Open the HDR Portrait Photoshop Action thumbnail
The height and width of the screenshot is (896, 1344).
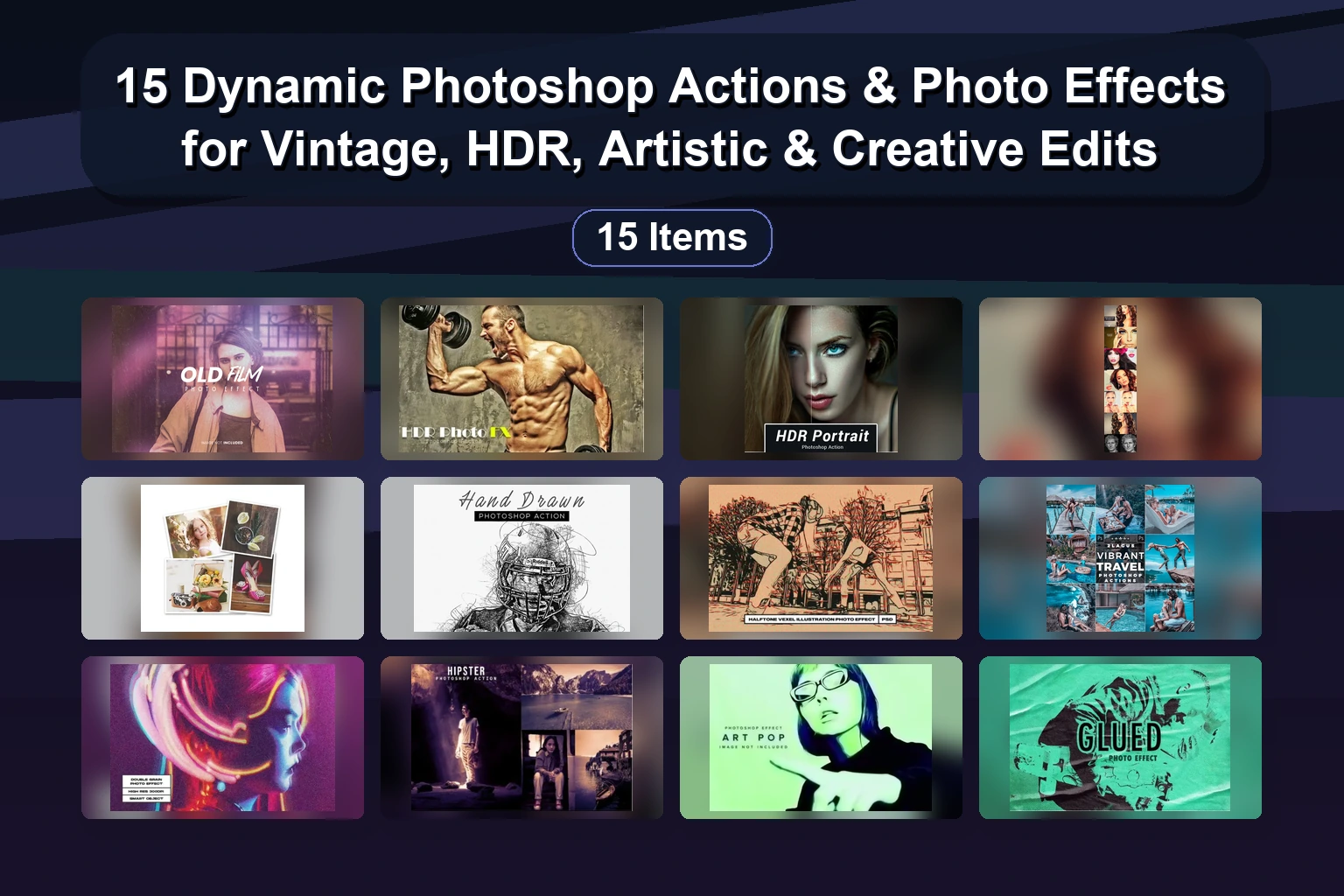pyautogui.click(x=821, y=379)
